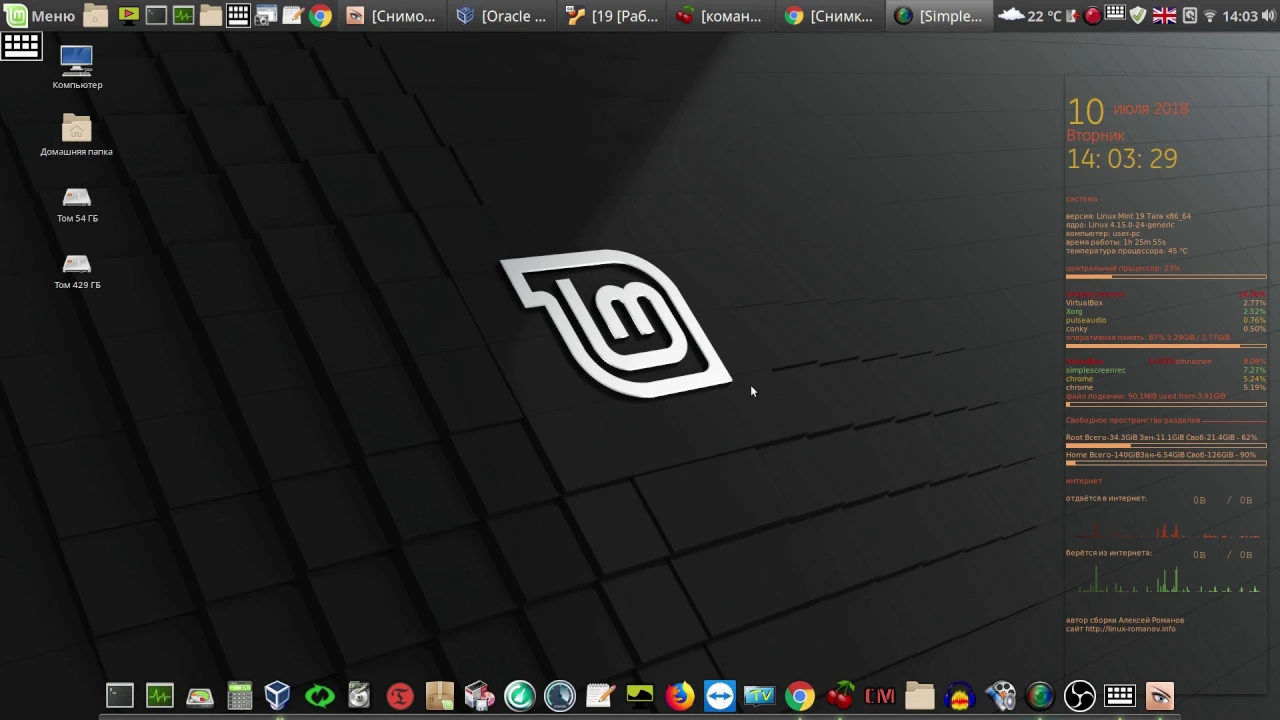
Task: Launch Audacity headphones icon in dock
Action: 960,695
